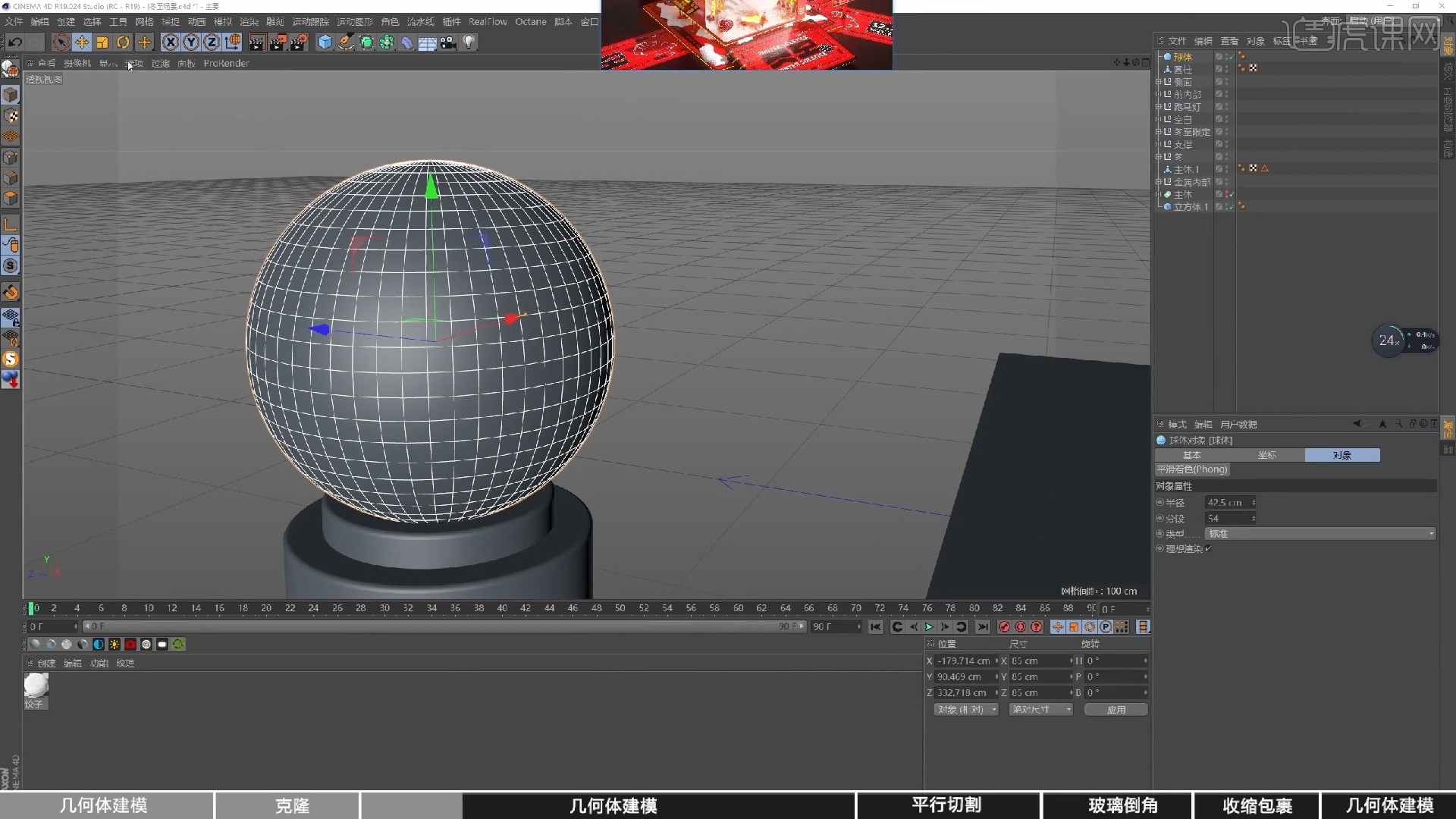This screenshot has height=819, width=1456.
Task: Toggle the snap S icon in sidebar
Action: pyautogui.click(x=10, y=266)
